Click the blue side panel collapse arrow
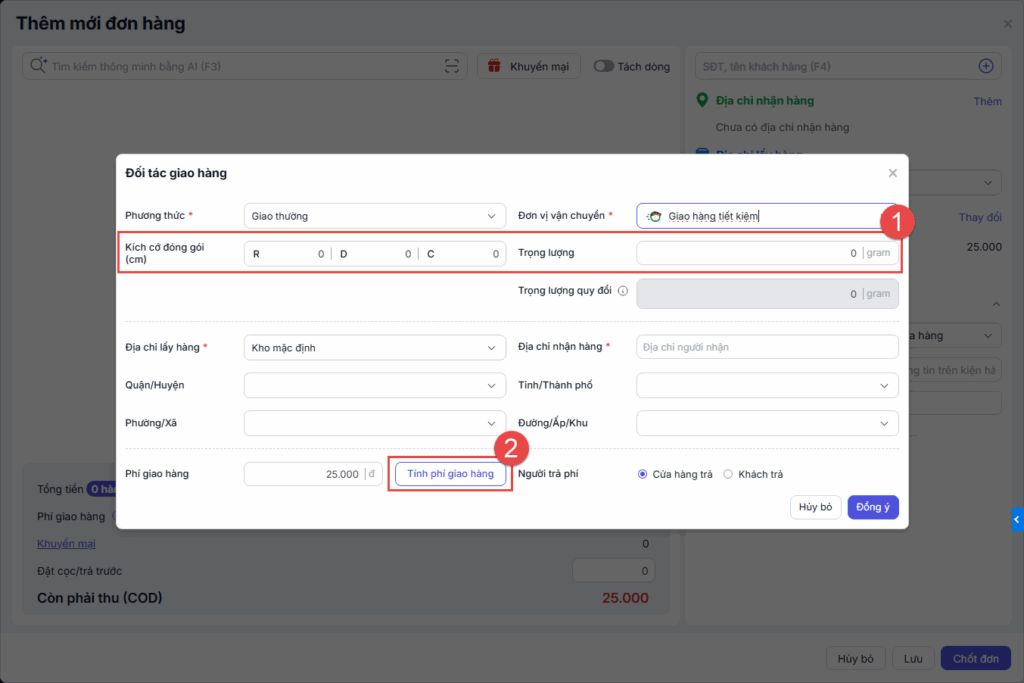 (1017, 519)
